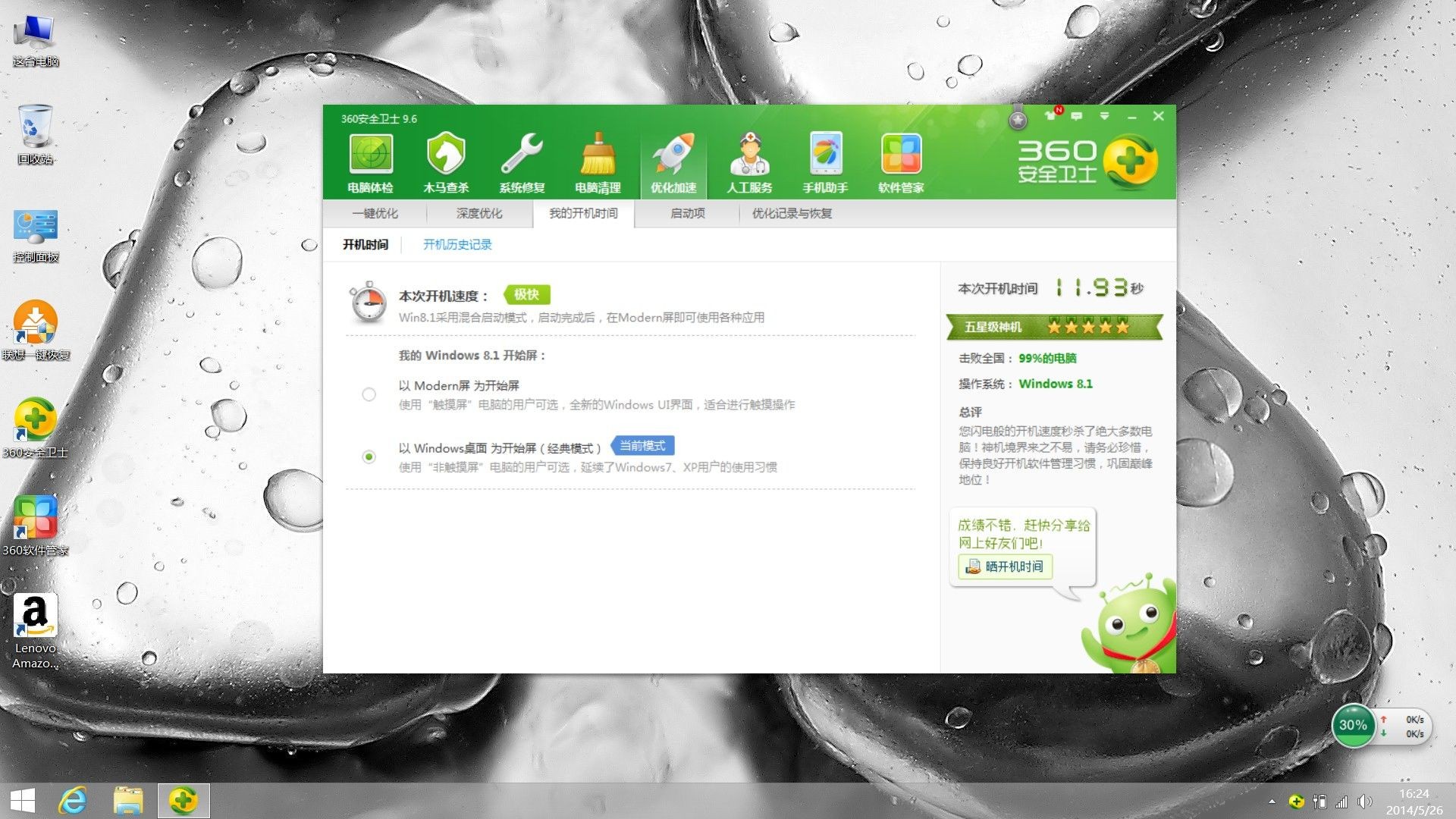Image resolution: width=1456 pixels, height=819 pixels.
Task: Select Windows桌面 classic mode radio button
Action: click(x=369, y=457)
